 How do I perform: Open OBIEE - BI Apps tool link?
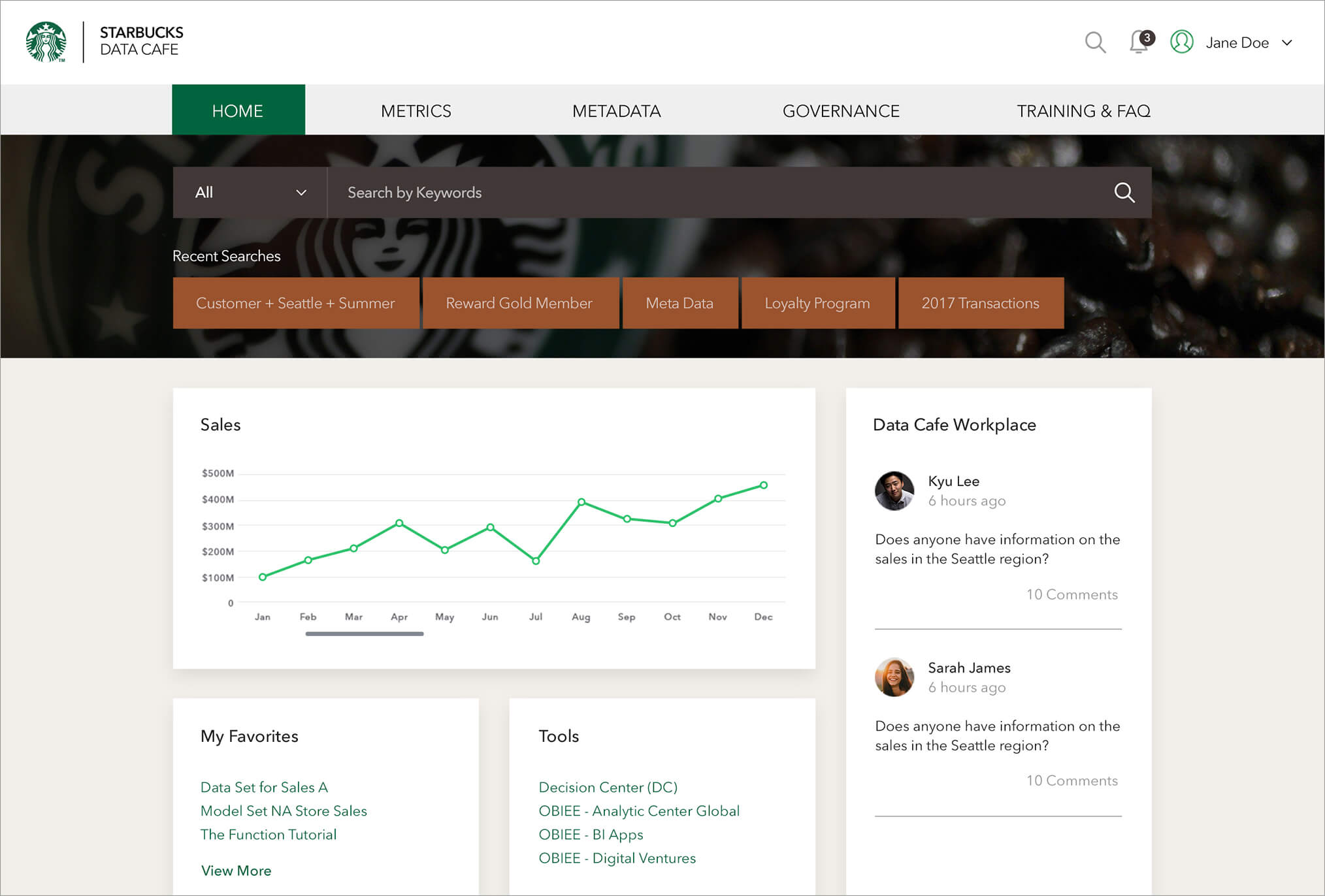[x=591, y=835]
